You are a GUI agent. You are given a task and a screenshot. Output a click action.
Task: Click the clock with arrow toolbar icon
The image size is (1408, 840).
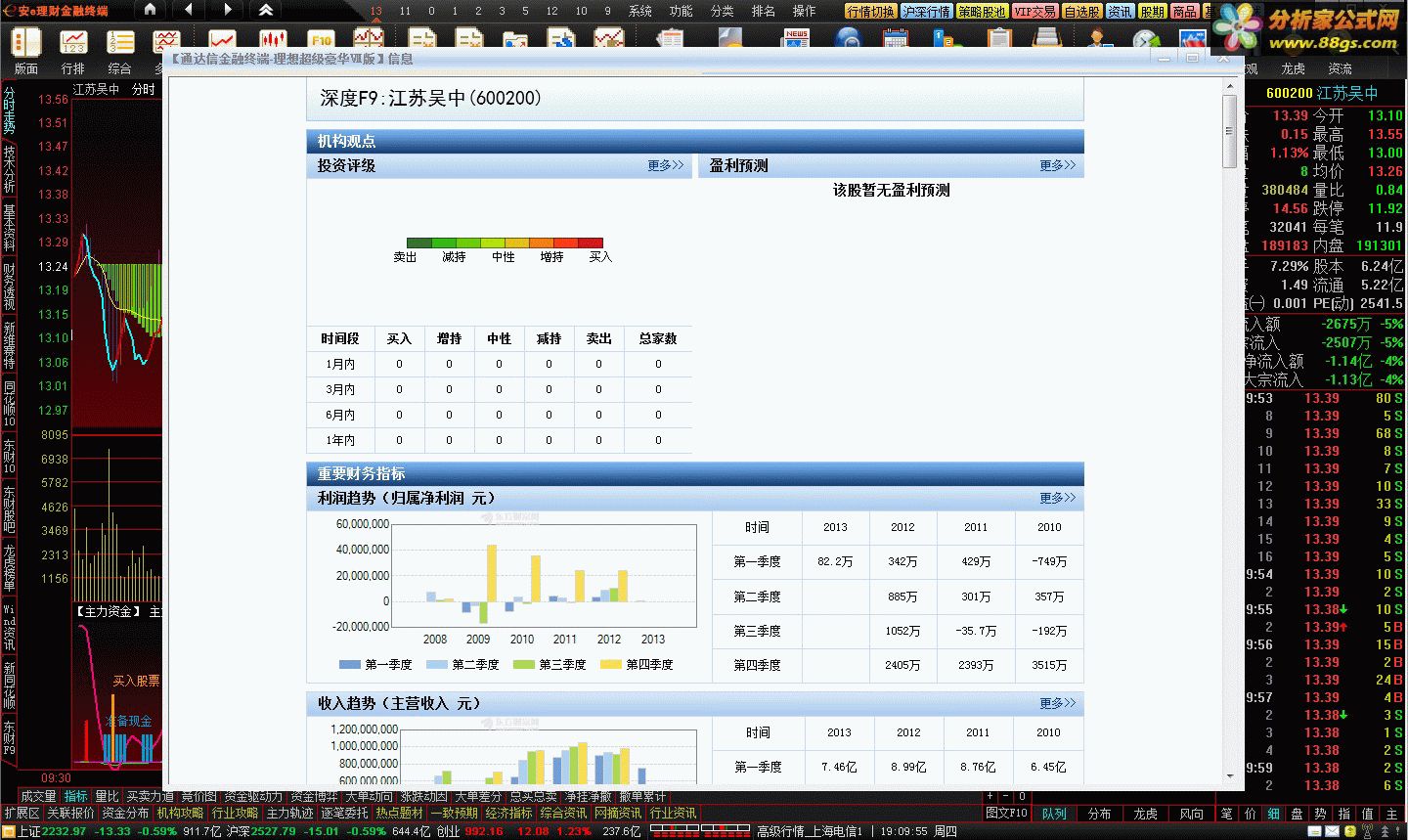click(1146, 40)
